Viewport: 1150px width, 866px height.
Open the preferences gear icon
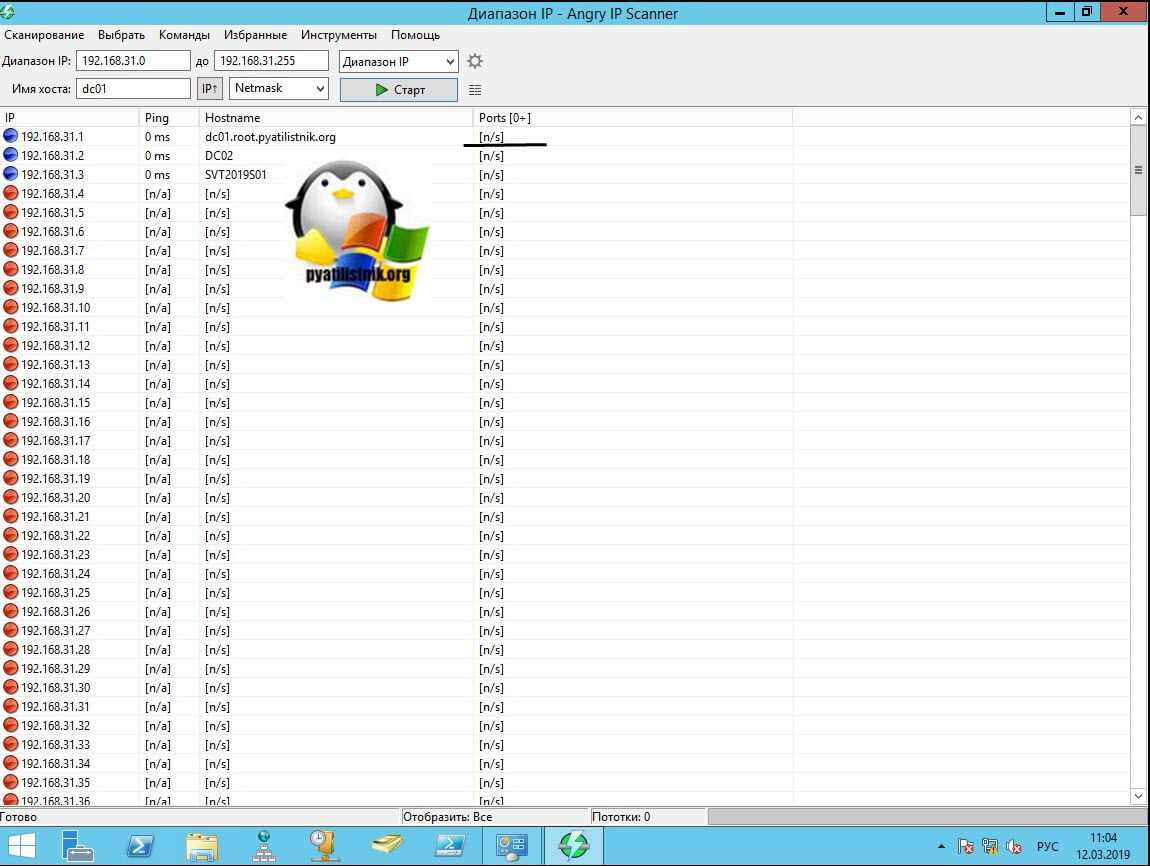click(475, 62)
